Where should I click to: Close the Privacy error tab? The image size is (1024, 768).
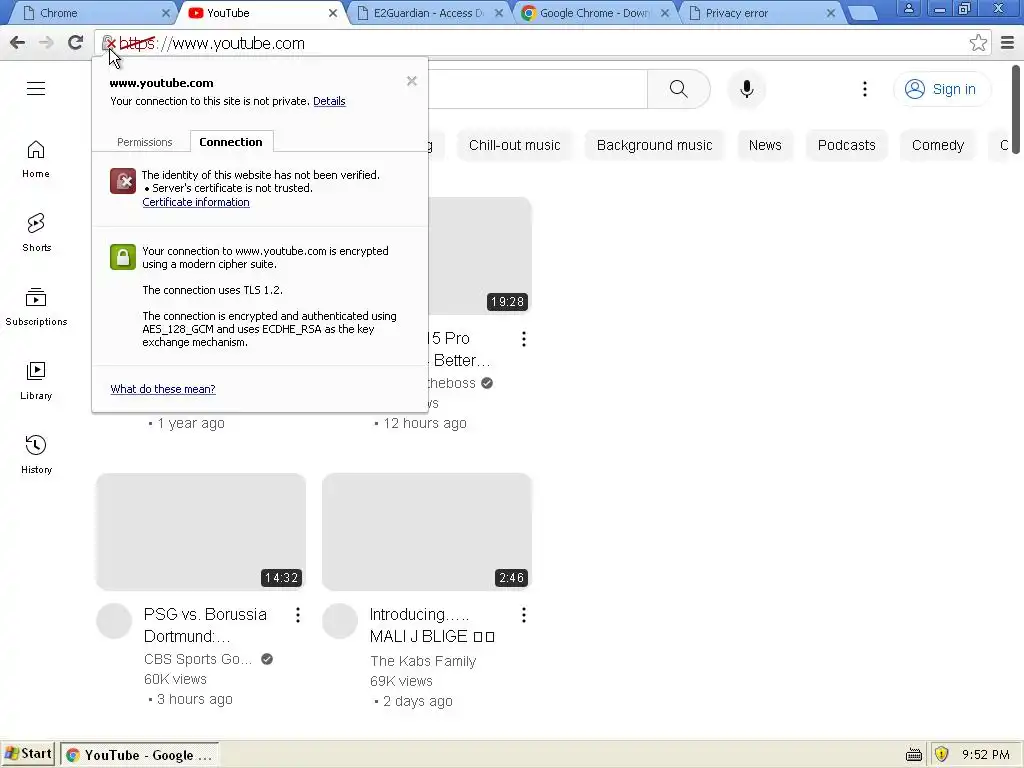coord(831,13)
